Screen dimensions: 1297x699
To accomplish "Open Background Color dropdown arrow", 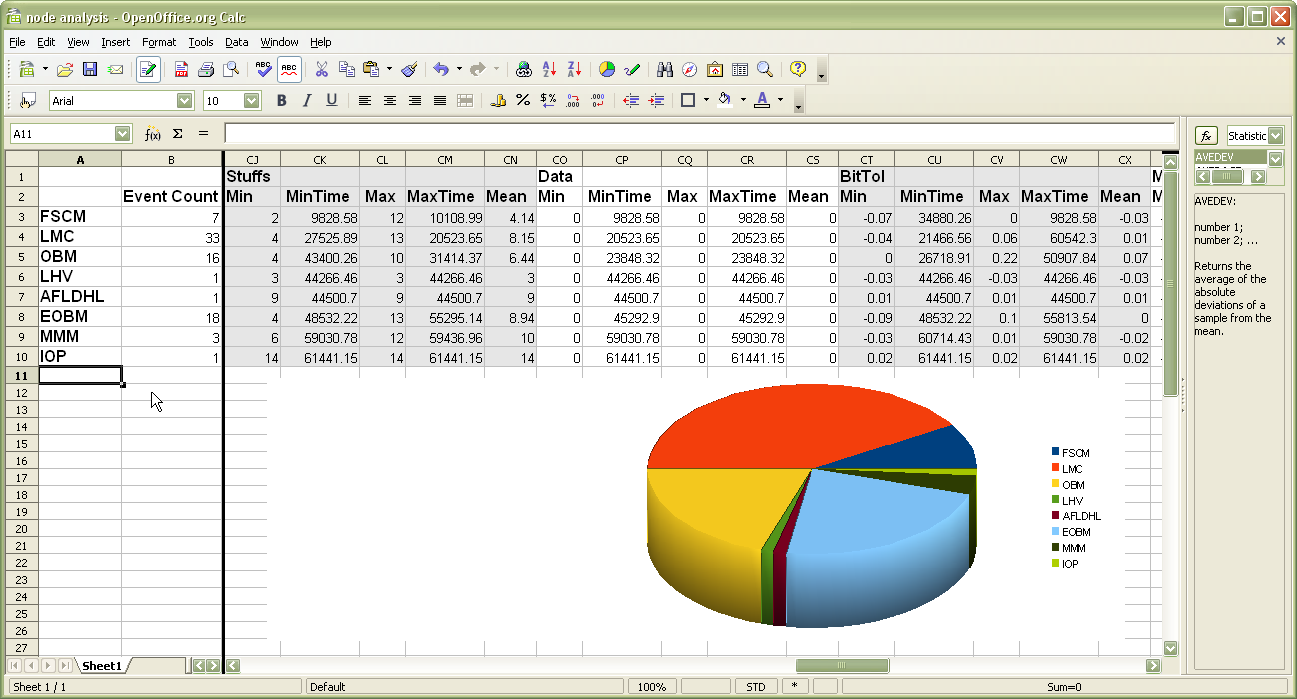I will click(743, 100).
